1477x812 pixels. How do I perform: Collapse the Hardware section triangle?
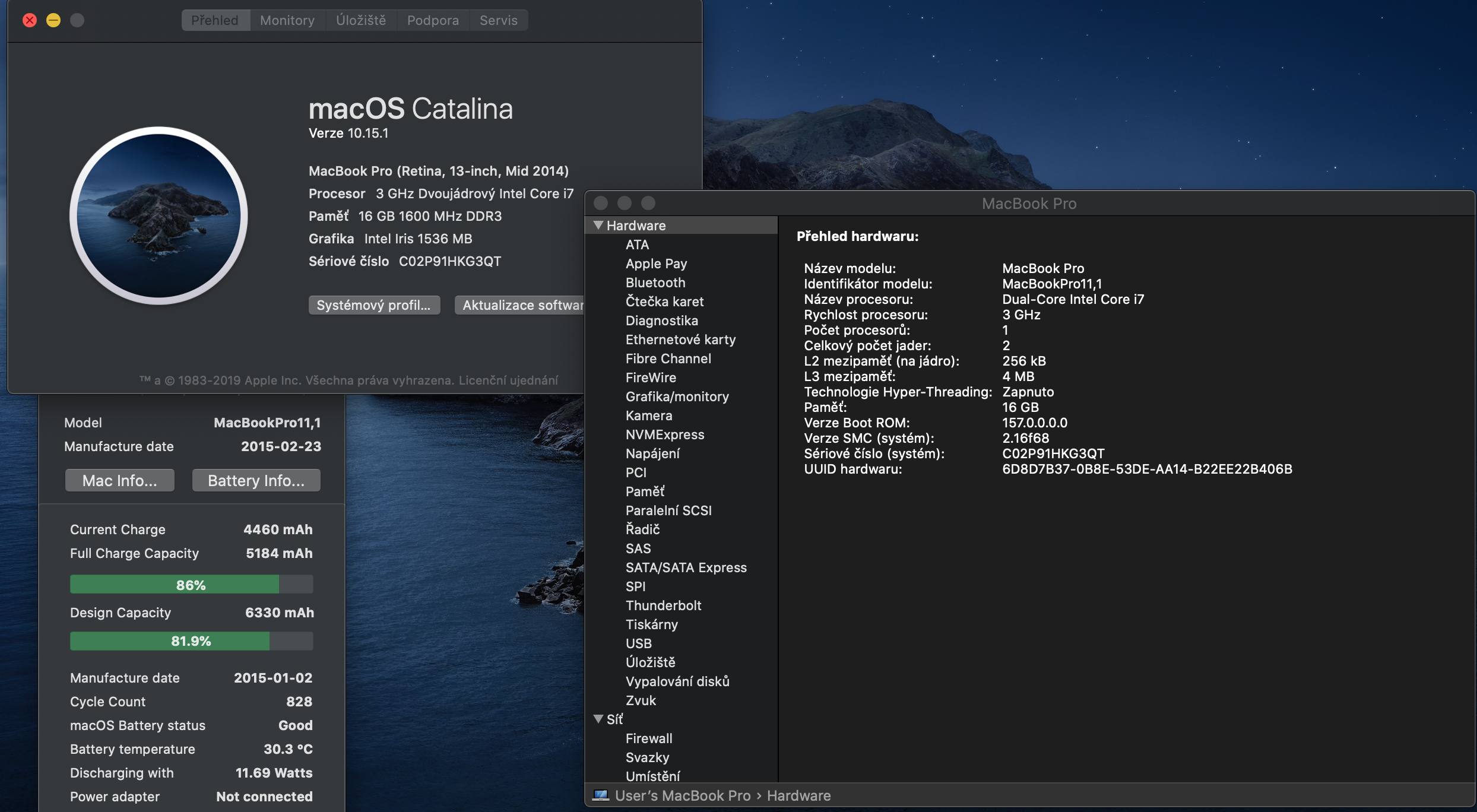tap(598, 226)
